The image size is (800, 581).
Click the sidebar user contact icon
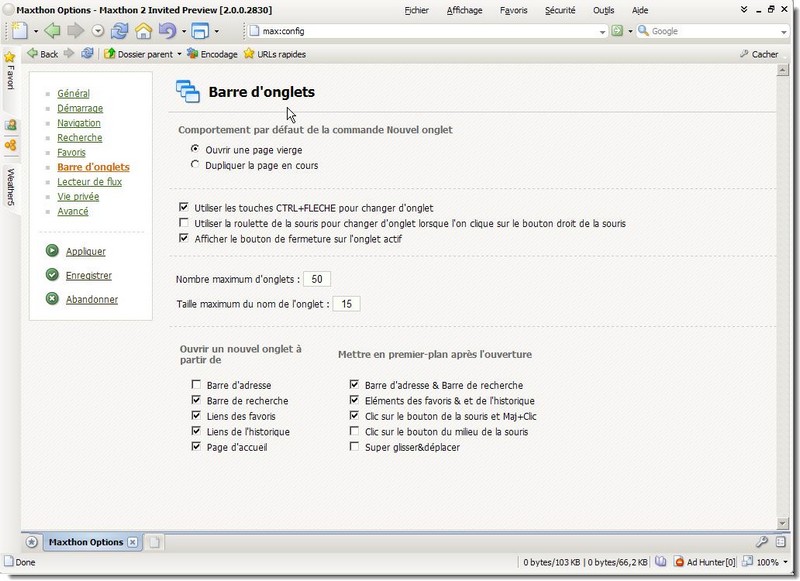10,124
